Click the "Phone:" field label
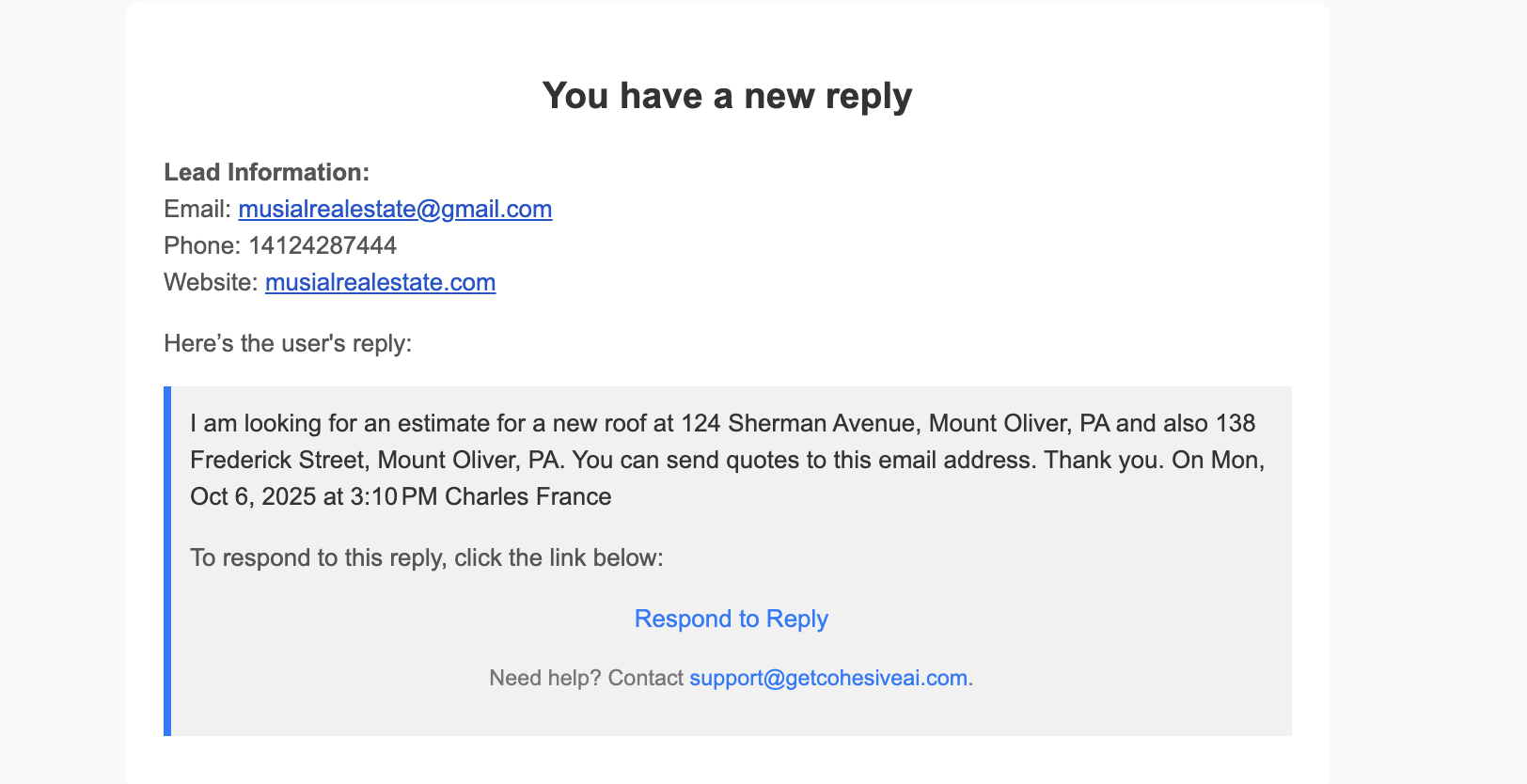1527x784 pixels. 201,245
